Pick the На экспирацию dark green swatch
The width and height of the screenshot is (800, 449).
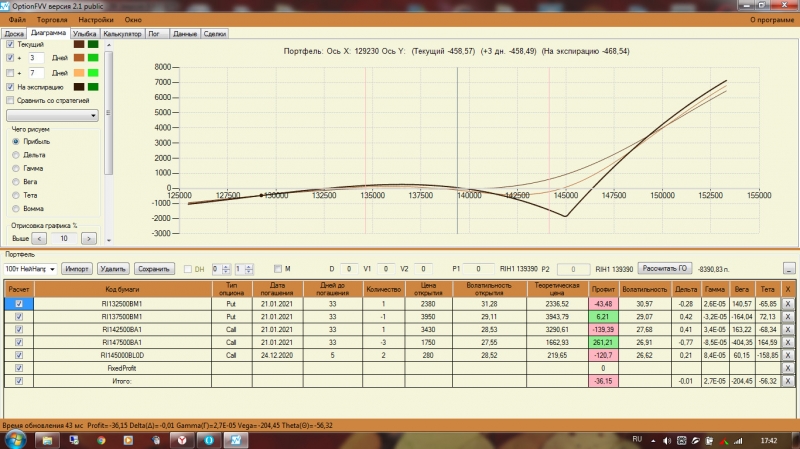pyautogui.click(x=93, y=87)
